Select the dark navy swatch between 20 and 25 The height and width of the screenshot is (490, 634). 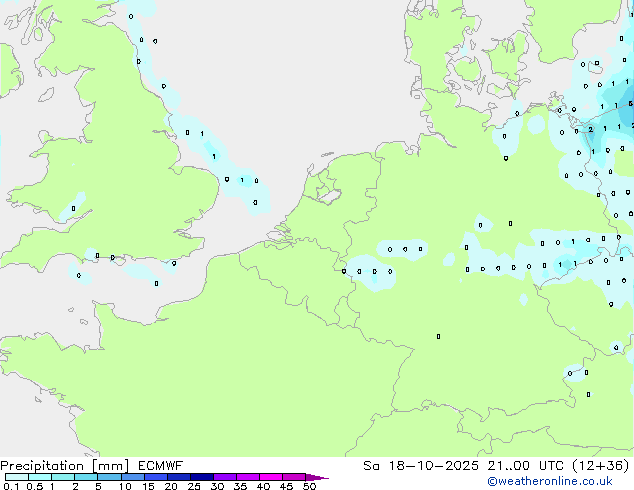[x=180, y=477]
